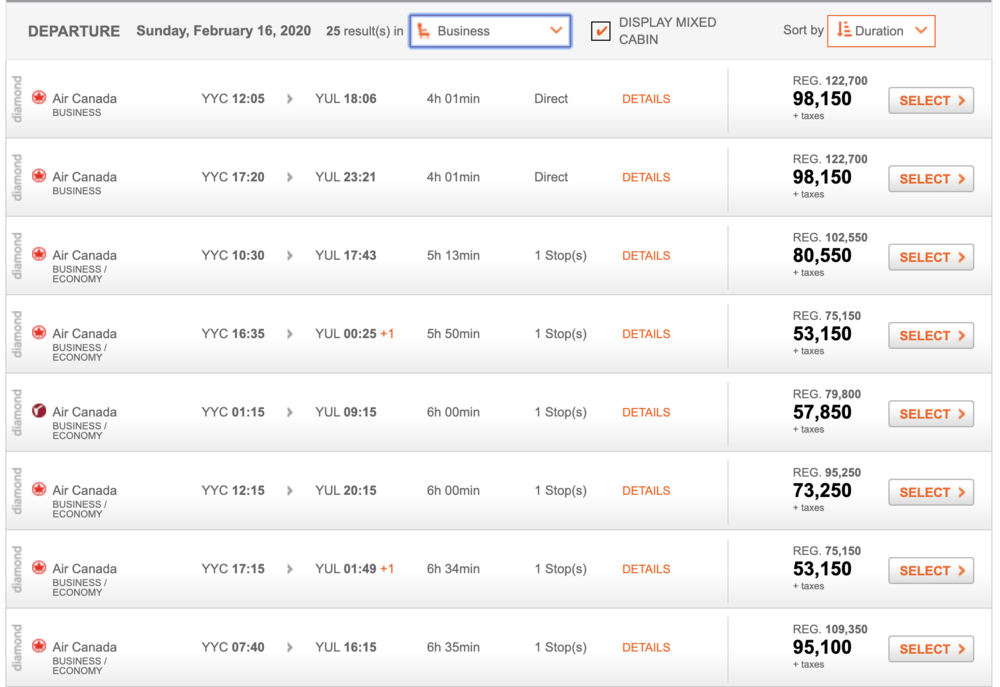Open the Sort by Duration dropdown
Image resolution: width=1000 pixels, height=687 pixels.
[x=881, y=31]
